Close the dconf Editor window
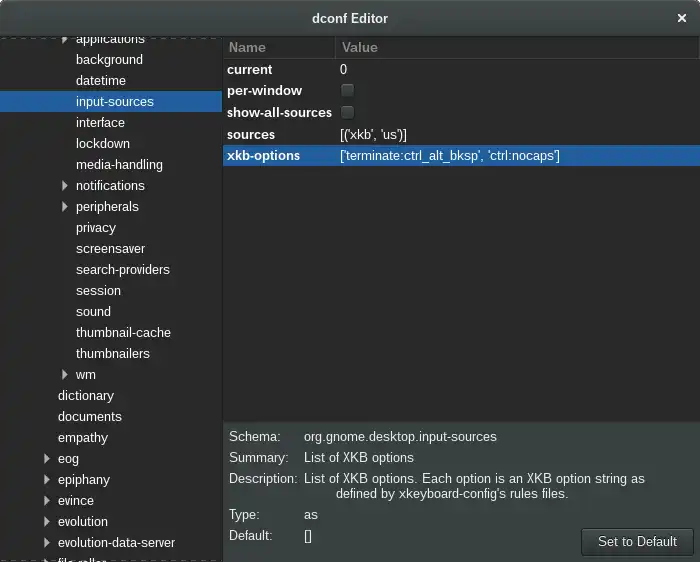 pos(682,18)
